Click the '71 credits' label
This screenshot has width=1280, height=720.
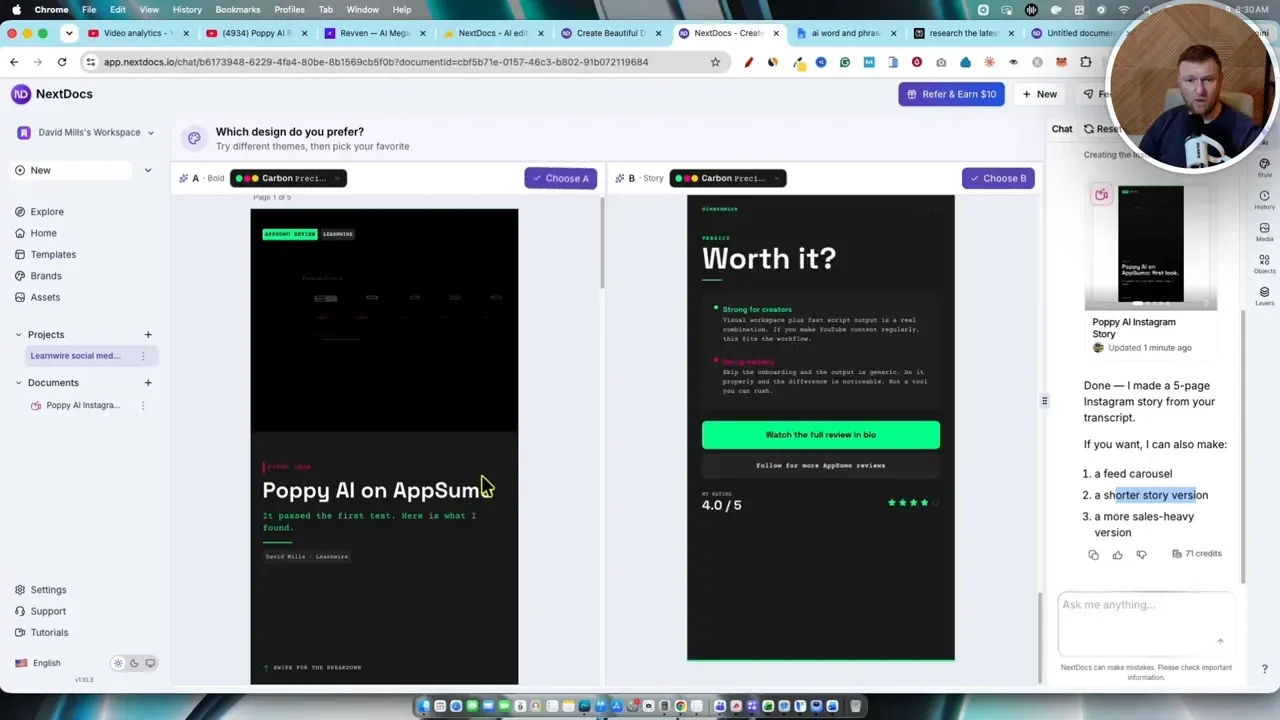coord(1197,554)
